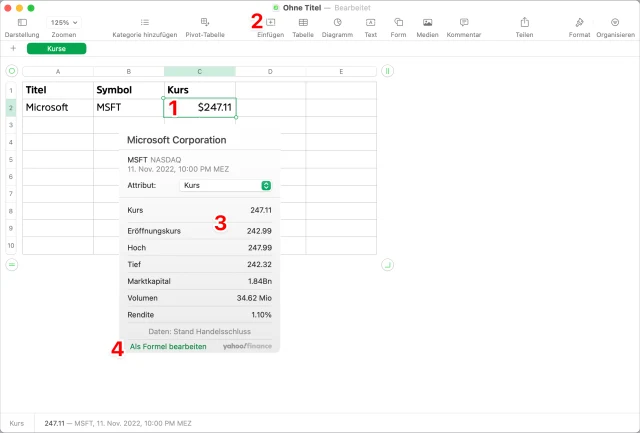Select the Kurse sheet tab

[56, 48]
